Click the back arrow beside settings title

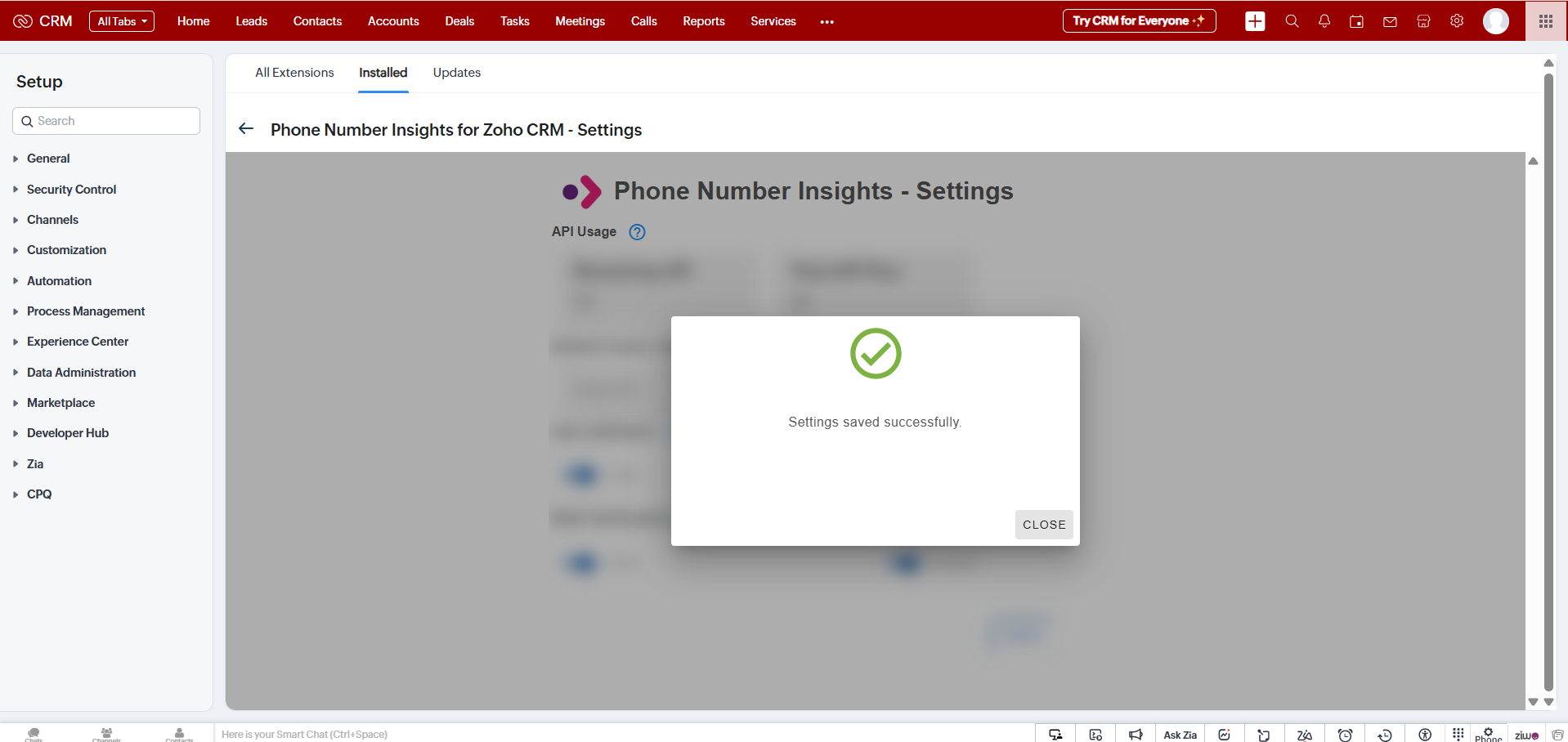(x=246, y=129)
